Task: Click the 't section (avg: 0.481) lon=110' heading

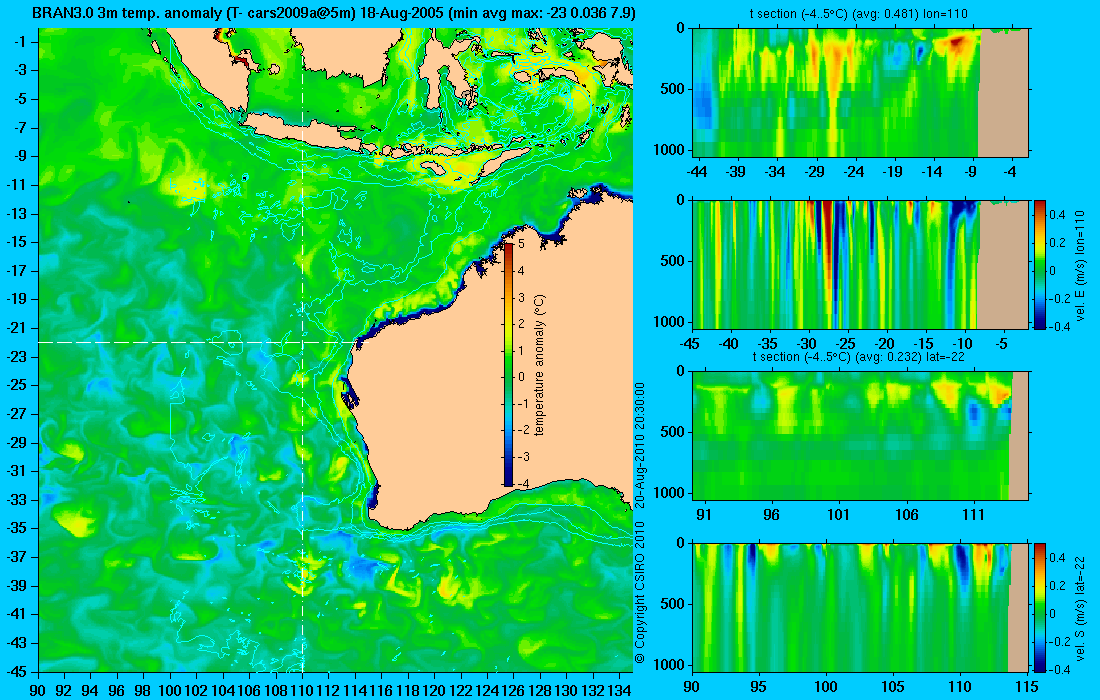Action: (860, 13)
